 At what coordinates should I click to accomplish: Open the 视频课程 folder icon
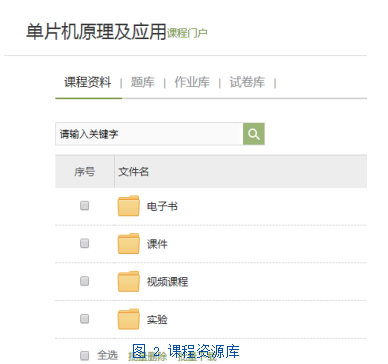128,281
